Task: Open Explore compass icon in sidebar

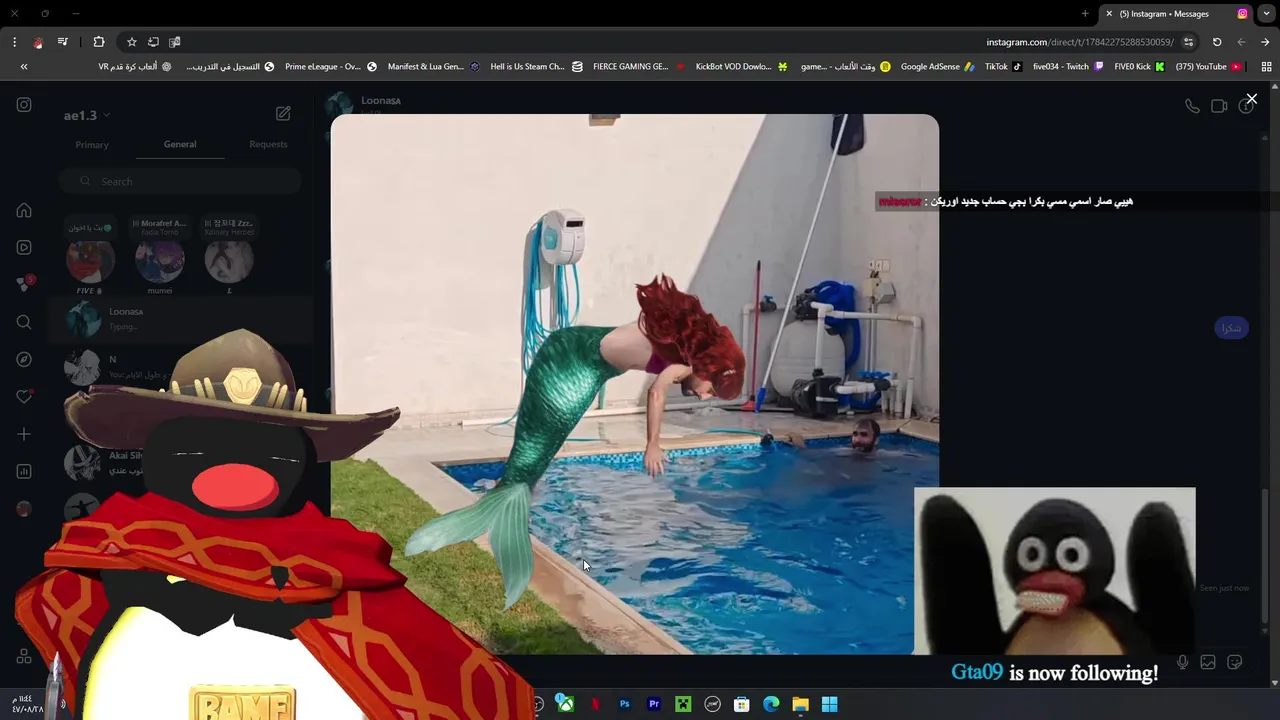Action: tap(24, 359)
